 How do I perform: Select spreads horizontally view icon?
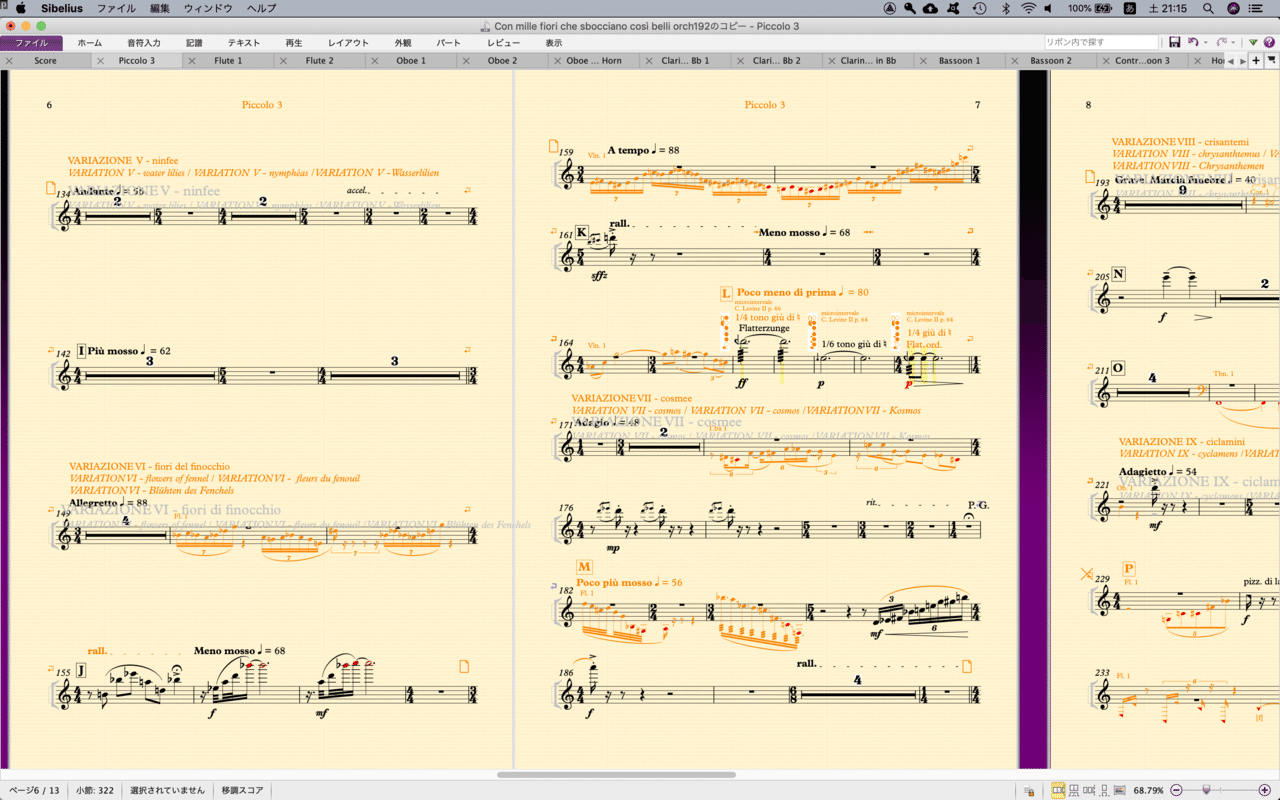[1058, 790]
